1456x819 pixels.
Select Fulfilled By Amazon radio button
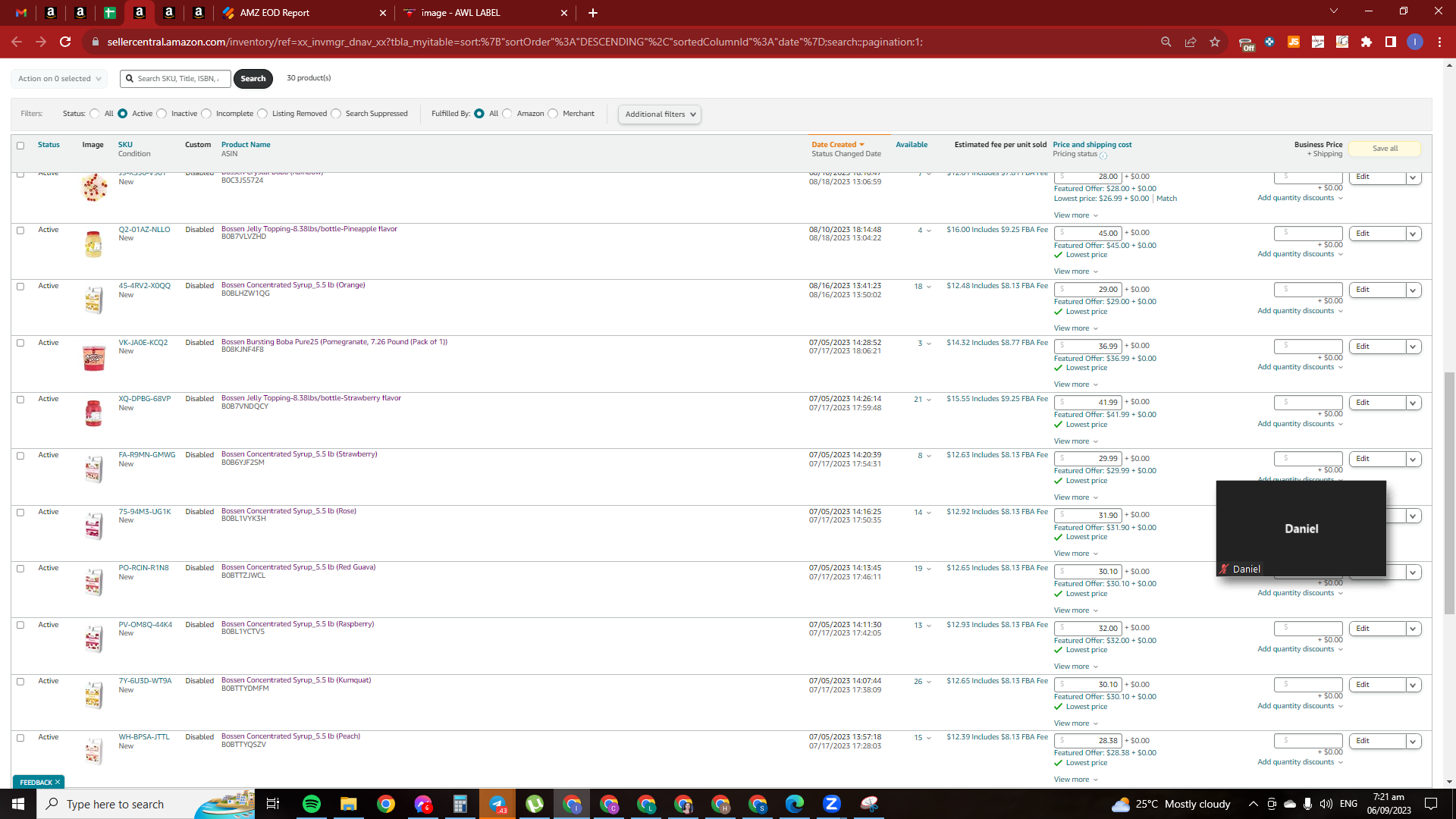coord(507,114)
